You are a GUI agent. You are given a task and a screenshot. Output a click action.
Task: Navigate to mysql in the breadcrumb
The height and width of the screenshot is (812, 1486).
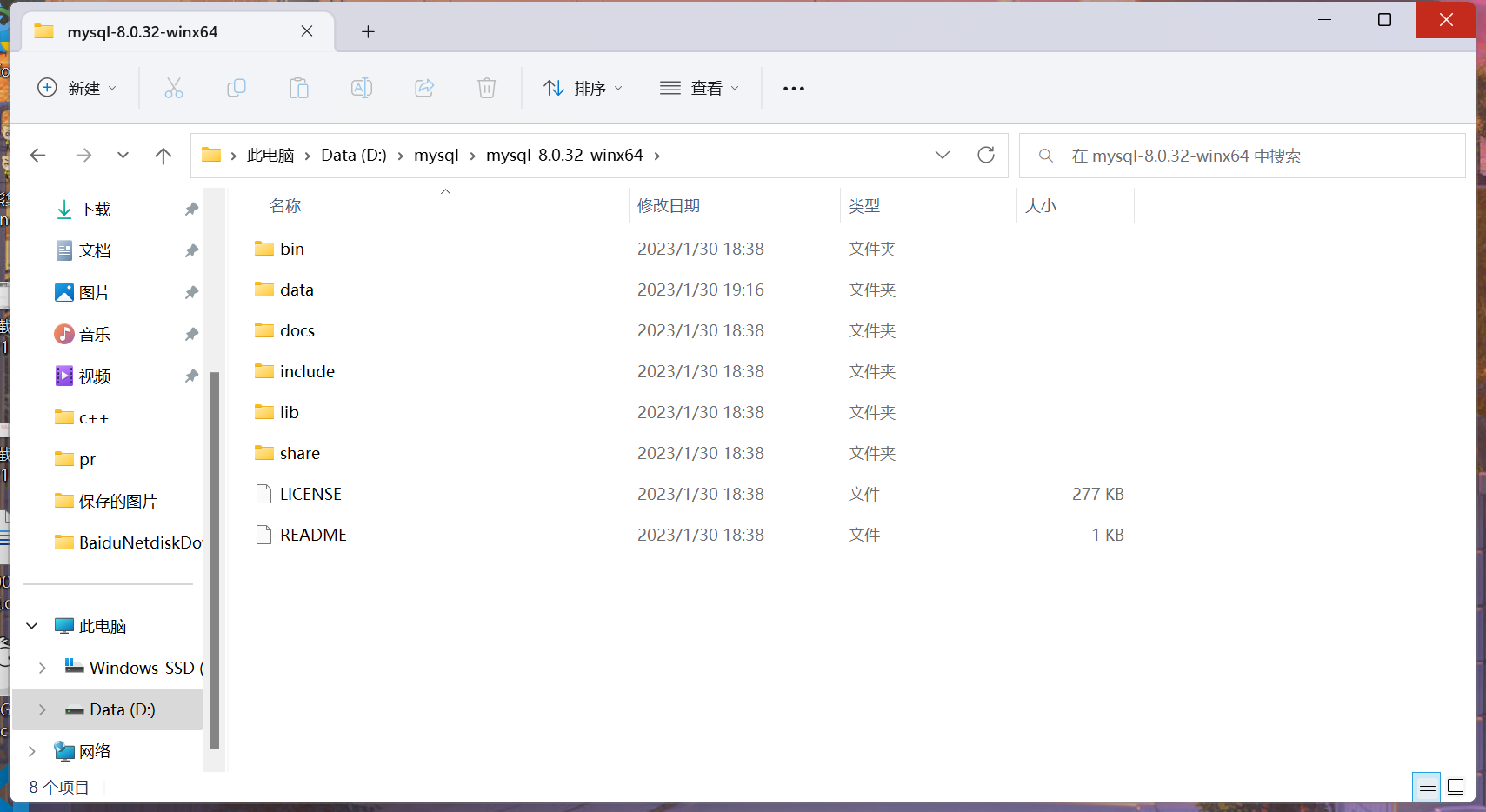click(436, 155)
